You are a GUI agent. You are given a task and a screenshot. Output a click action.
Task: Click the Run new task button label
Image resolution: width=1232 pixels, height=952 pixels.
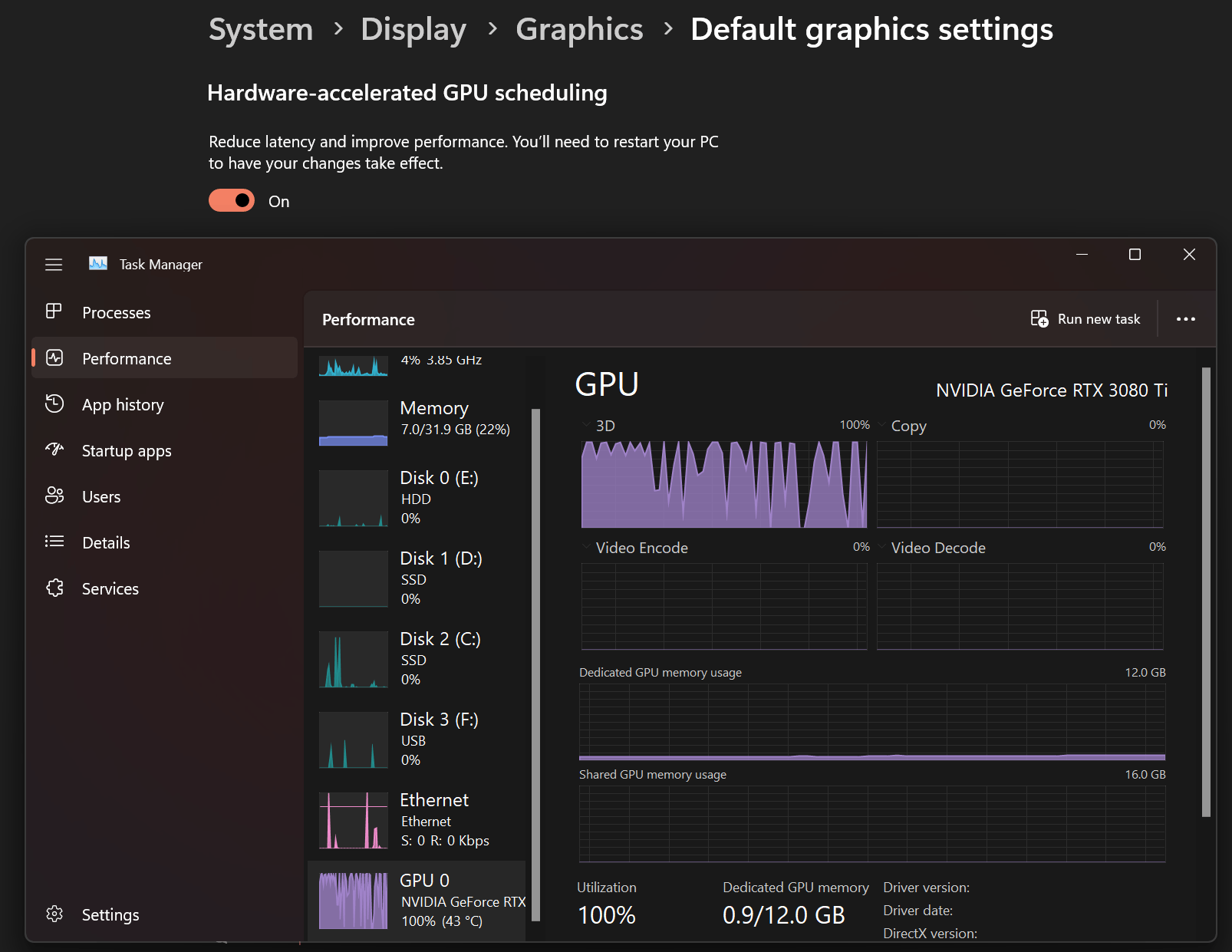click(1099, 319)
